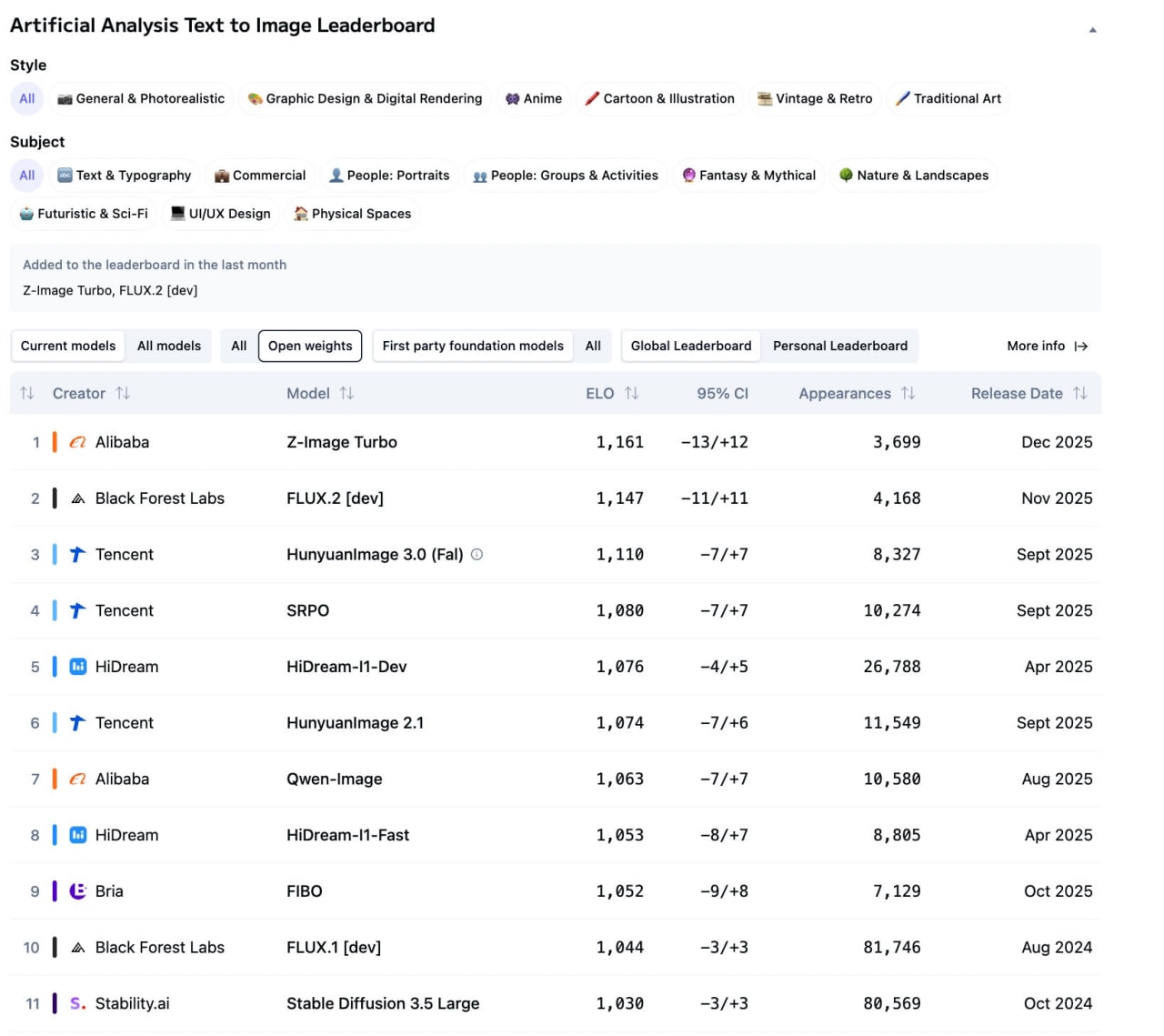The width and height of the screenshot is (1164, 1036).
Task: Select the Anime style filter
Action: pyautogui.click(x=534, y=98)
